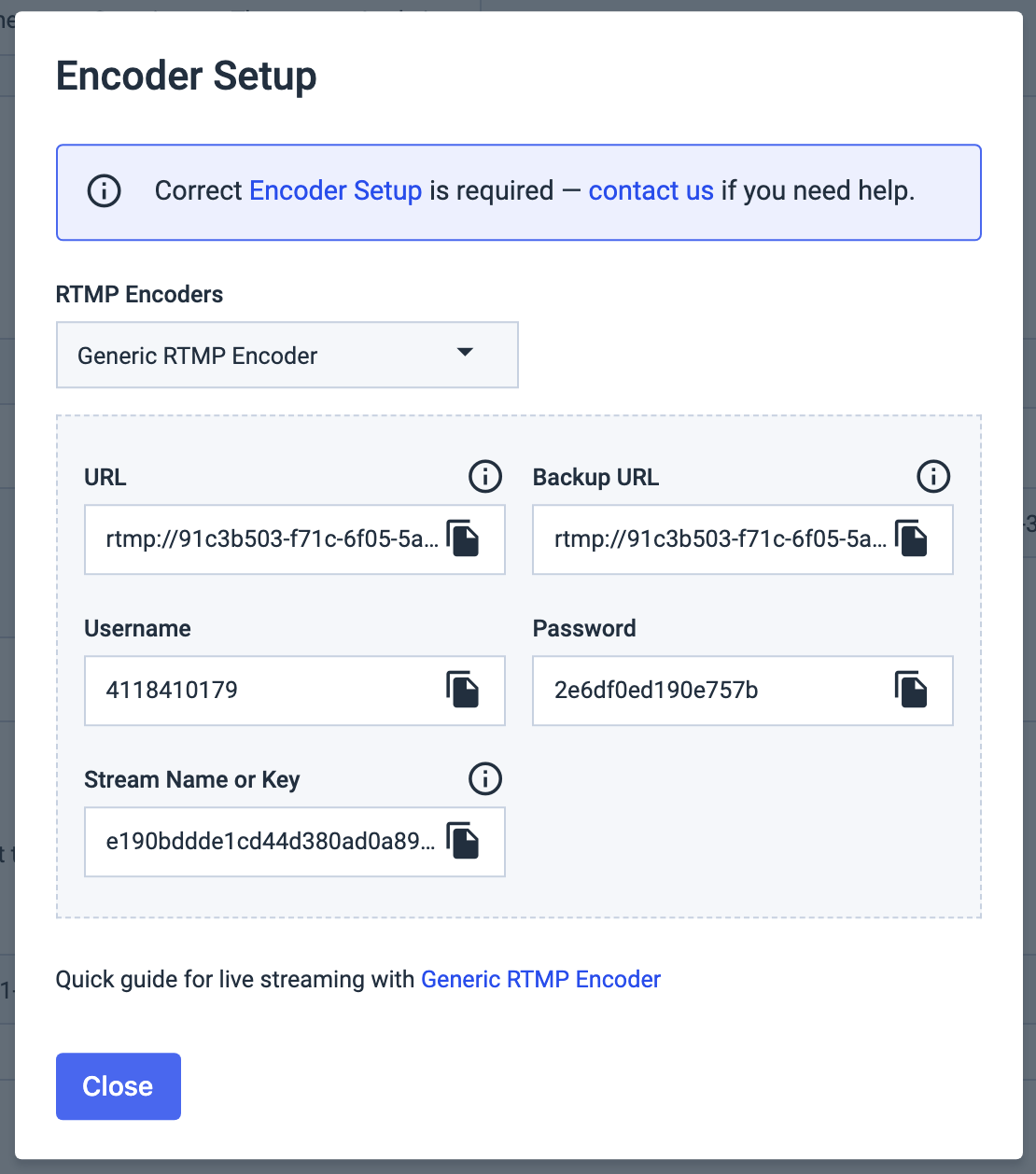Open the RTMP Encoders dropdown
The image size is (1036, 1174).
(x=287, y=355)
